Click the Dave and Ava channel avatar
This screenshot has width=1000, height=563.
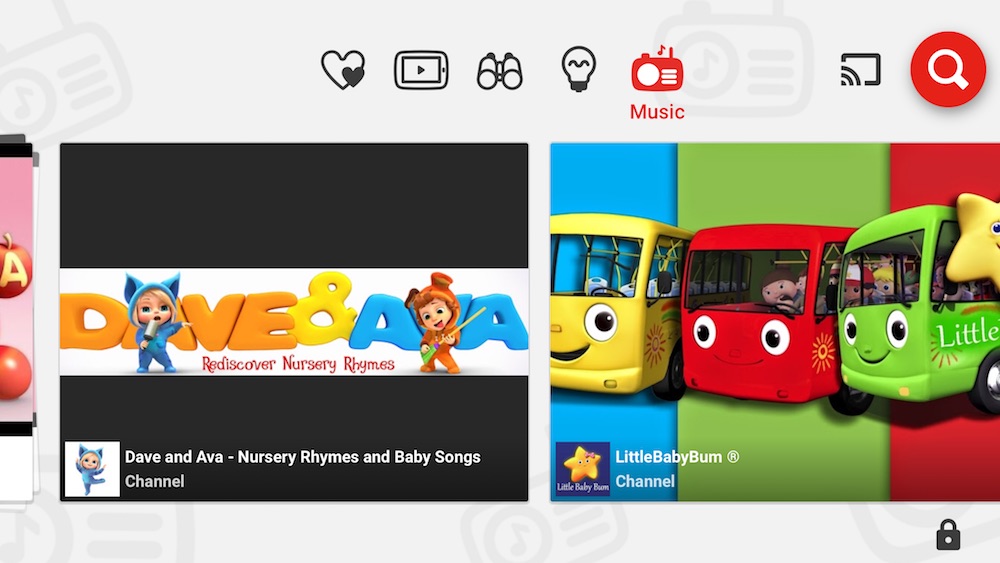(x=92, y=469)
